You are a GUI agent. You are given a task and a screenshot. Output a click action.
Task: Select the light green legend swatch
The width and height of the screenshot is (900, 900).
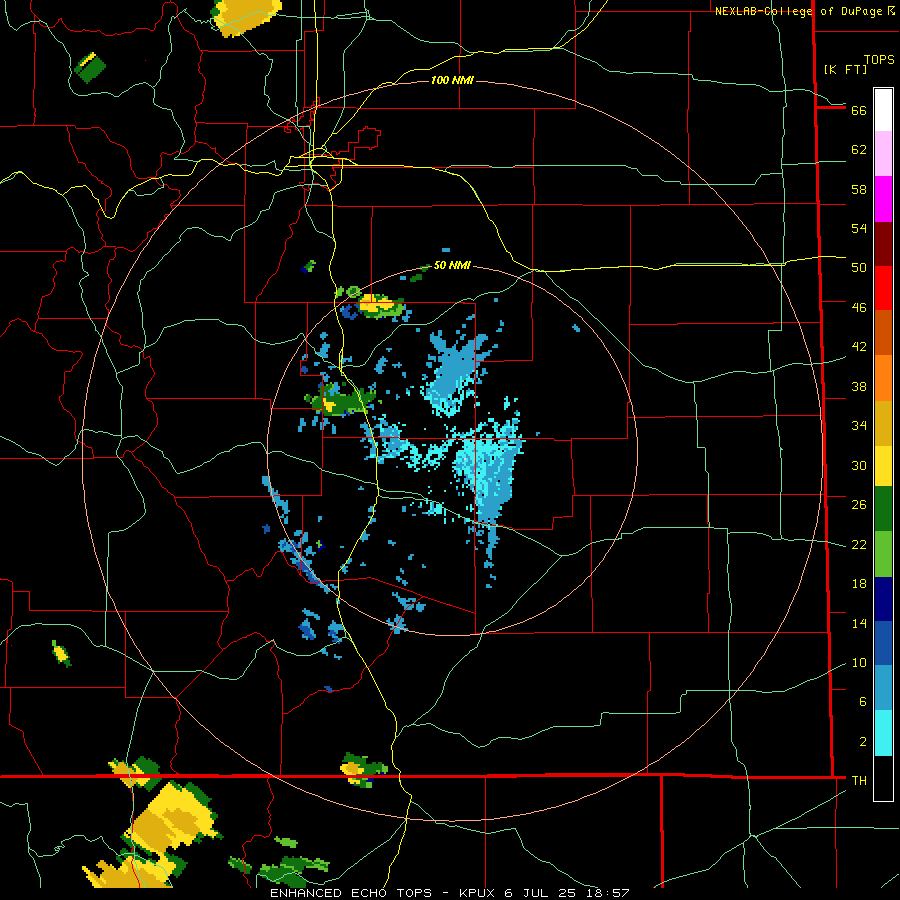883,554
